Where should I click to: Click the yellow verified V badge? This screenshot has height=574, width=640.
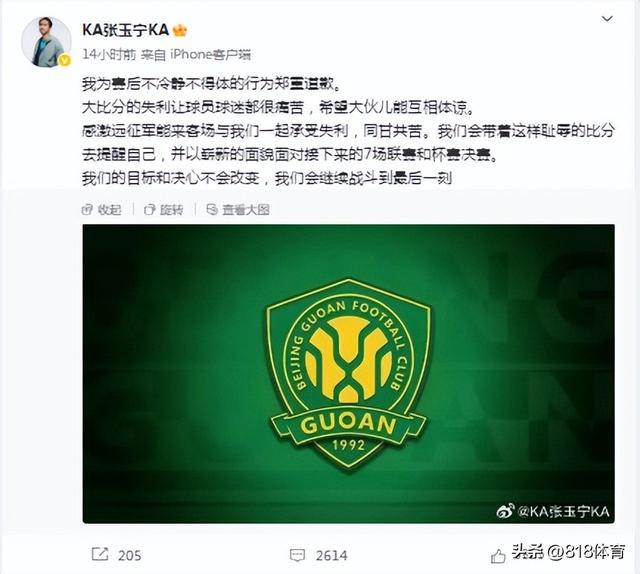[x=64, y=60]
